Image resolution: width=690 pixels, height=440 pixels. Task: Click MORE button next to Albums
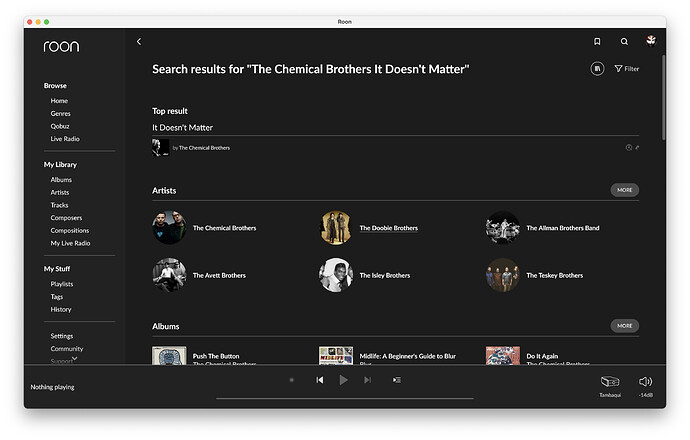[x=624, y=326]
